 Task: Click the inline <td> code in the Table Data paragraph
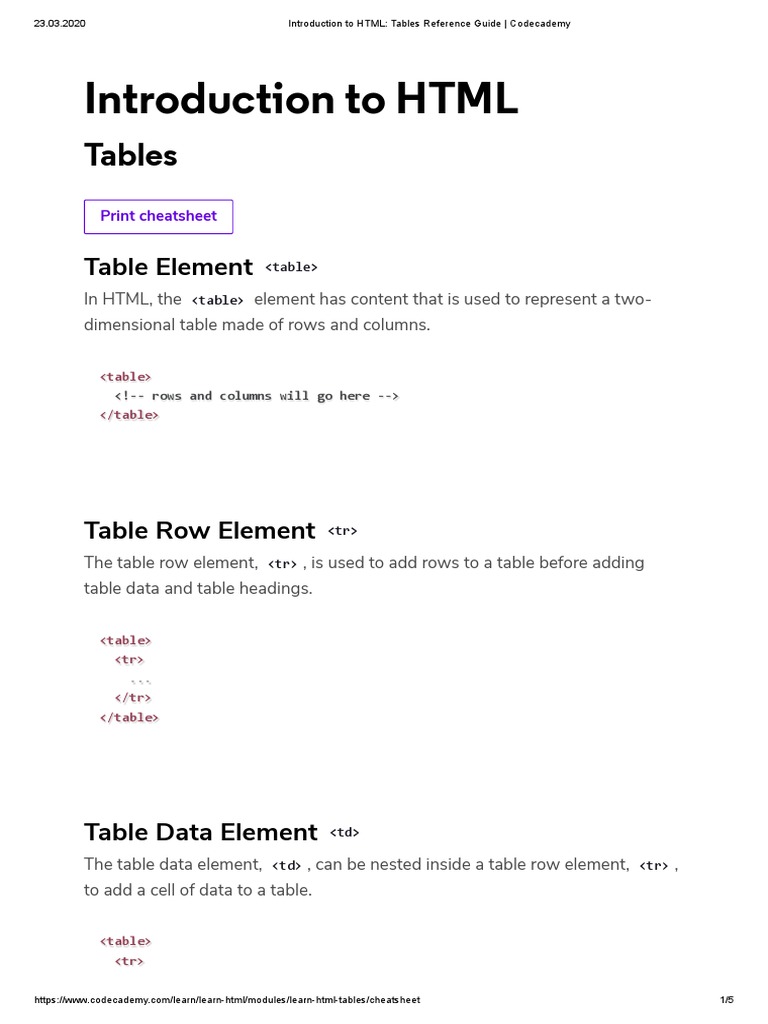(x=287, y=865)
